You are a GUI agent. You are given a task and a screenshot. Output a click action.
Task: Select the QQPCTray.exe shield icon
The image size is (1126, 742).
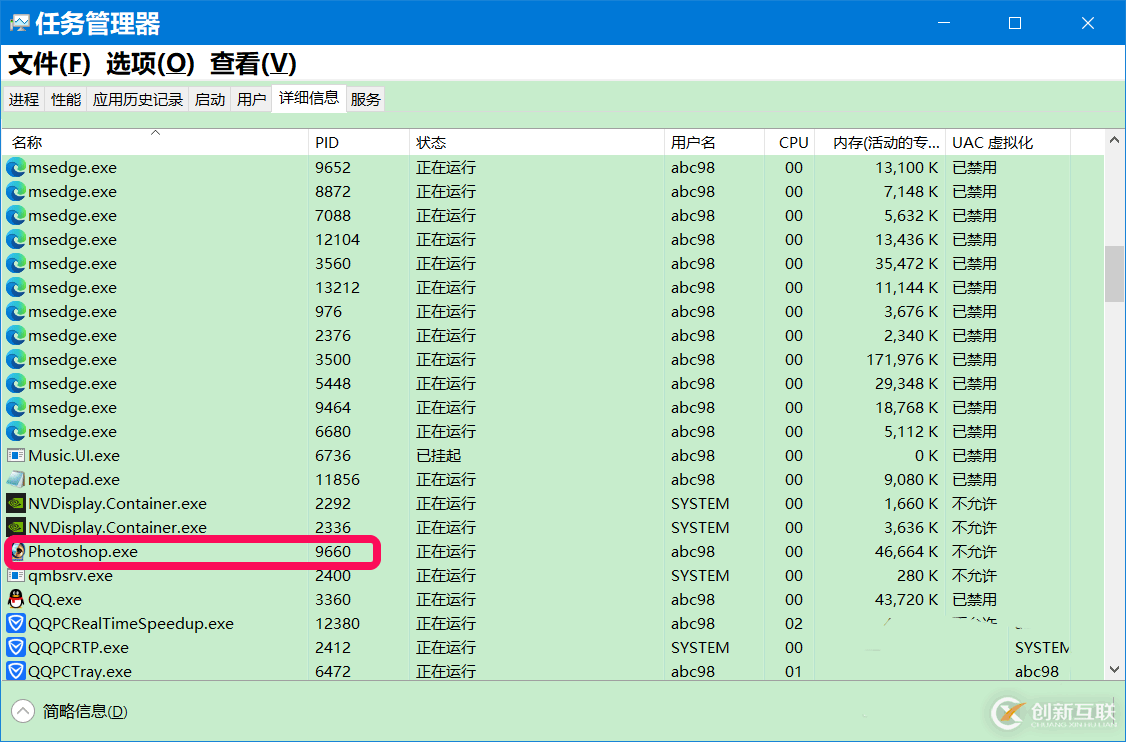point(16,672)
